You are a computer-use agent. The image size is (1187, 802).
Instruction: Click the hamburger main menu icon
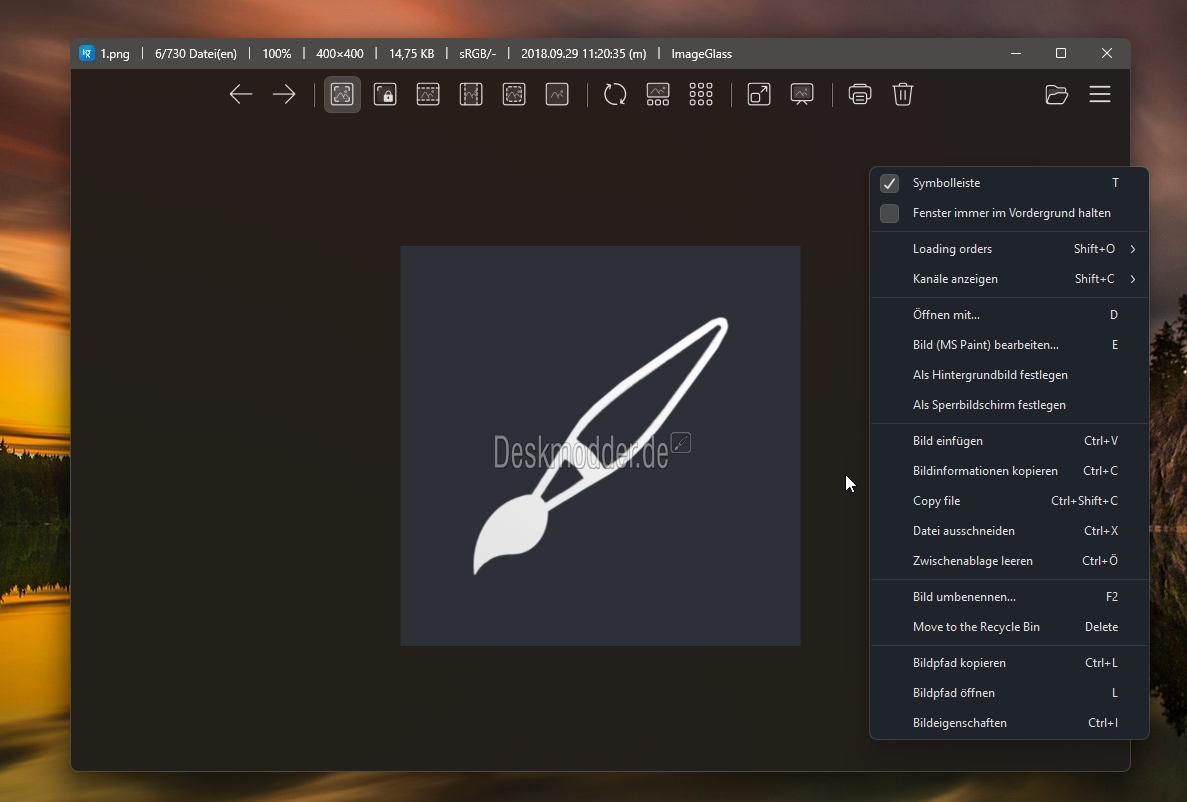pos(1100,95)
